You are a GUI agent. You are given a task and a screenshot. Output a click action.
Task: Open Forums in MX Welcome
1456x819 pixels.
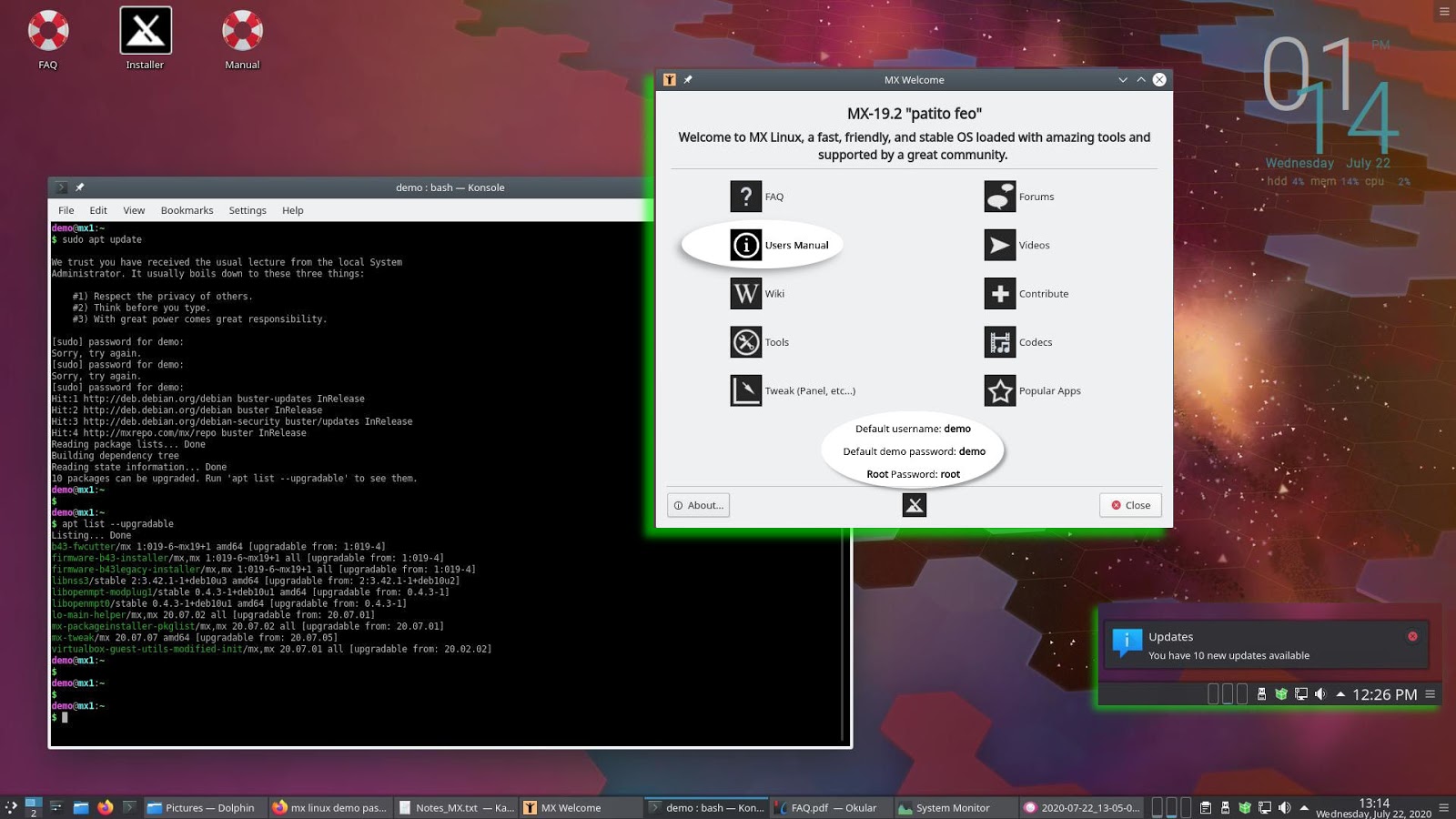tap(1019, 197)
